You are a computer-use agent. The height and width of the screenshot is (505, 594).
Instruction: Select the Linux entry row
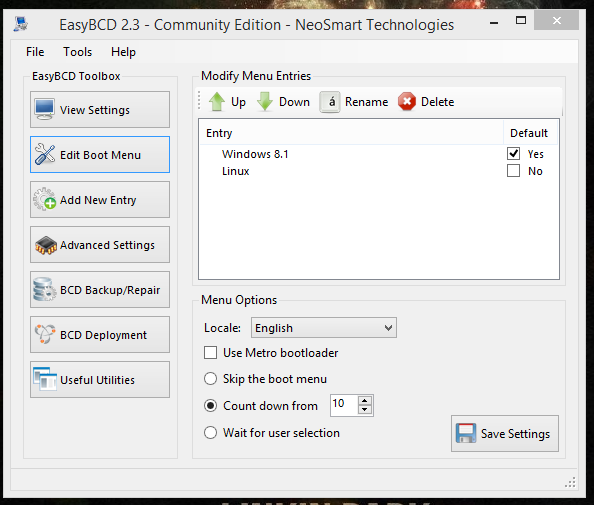point(379,171)
